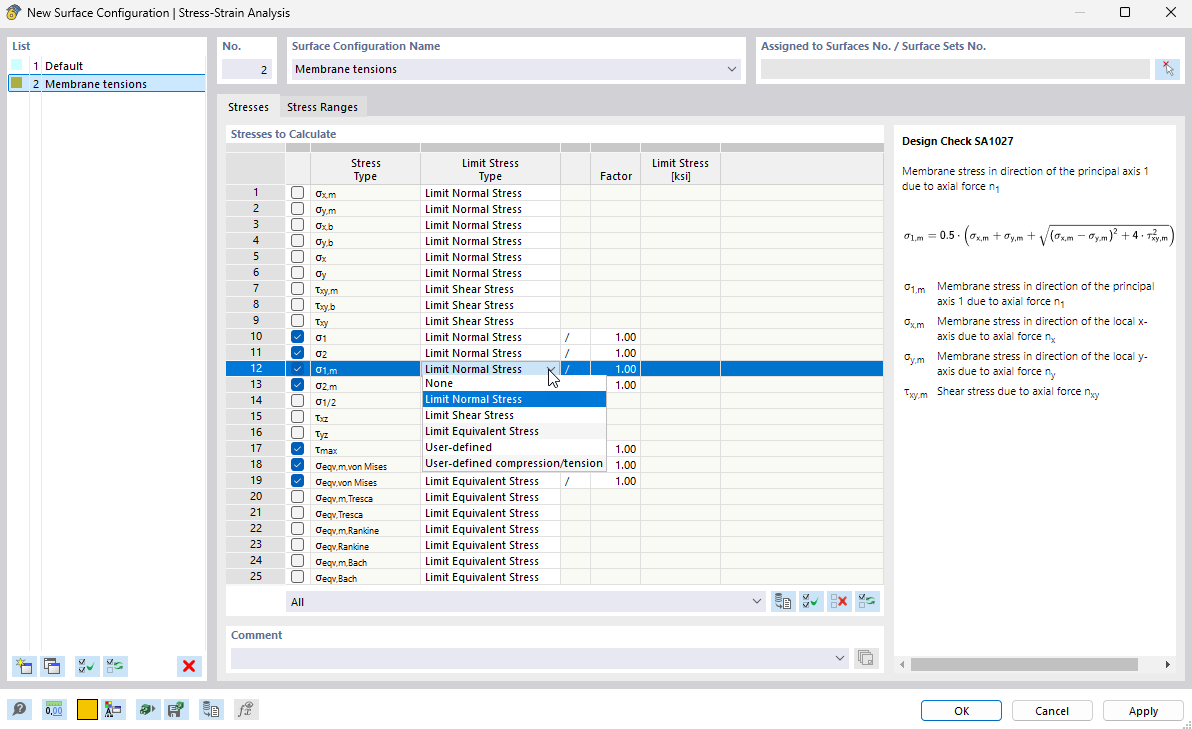Viewport: 1192px width, 729px height.
Task: Click Cancel to discard changes
Action: pyautogui.click(x=1052, y=710)
